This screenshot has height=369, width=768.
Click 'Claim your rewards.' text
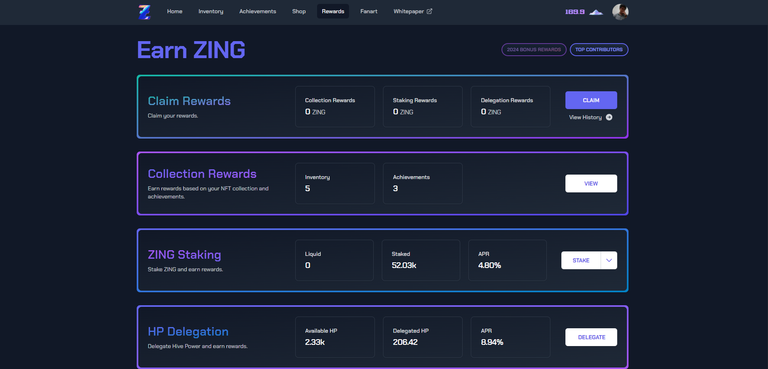coord(173,116)
